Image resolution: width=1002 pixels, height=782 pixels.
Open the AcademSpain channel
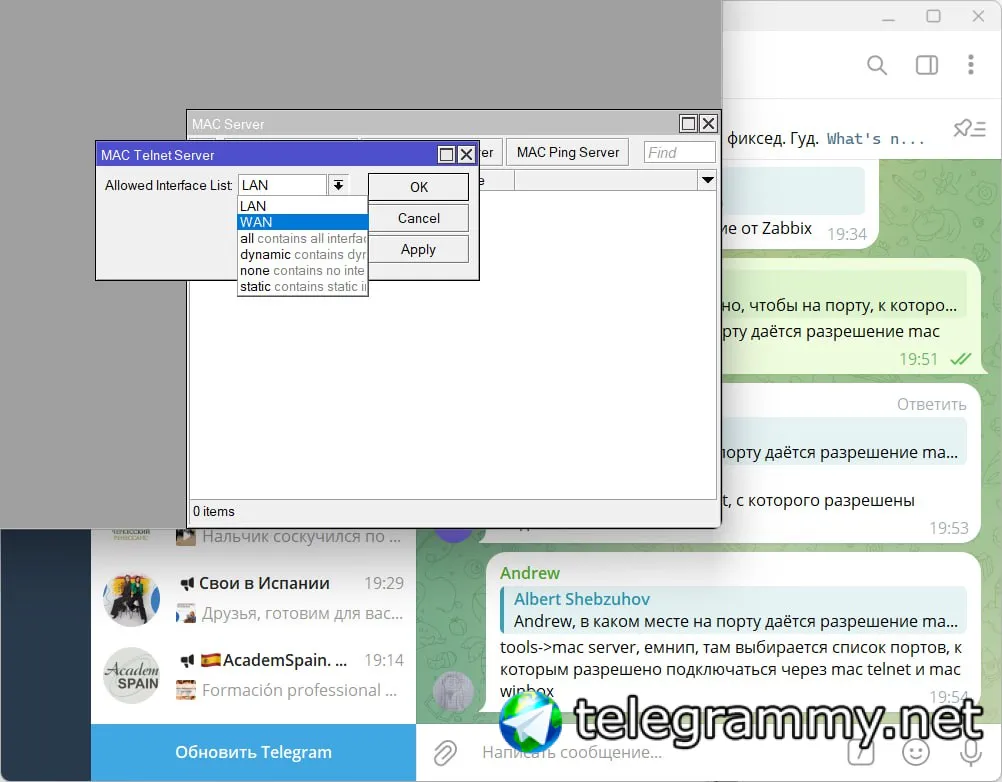click(x=253, y=675)
